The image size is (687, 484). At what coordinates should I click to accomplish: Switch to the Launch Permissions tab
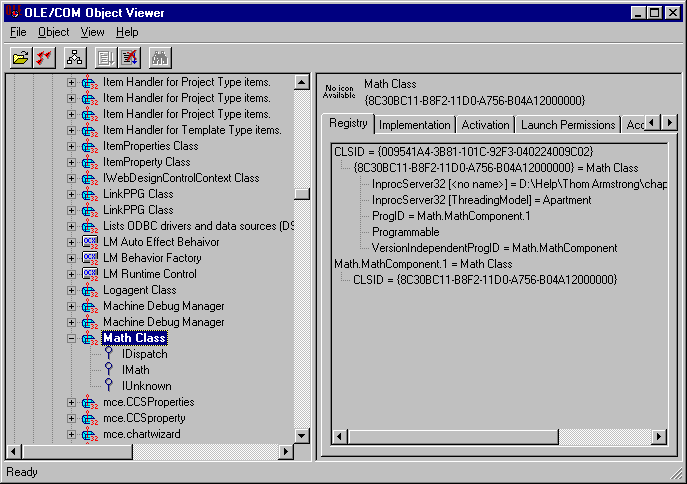click(567, 125)
